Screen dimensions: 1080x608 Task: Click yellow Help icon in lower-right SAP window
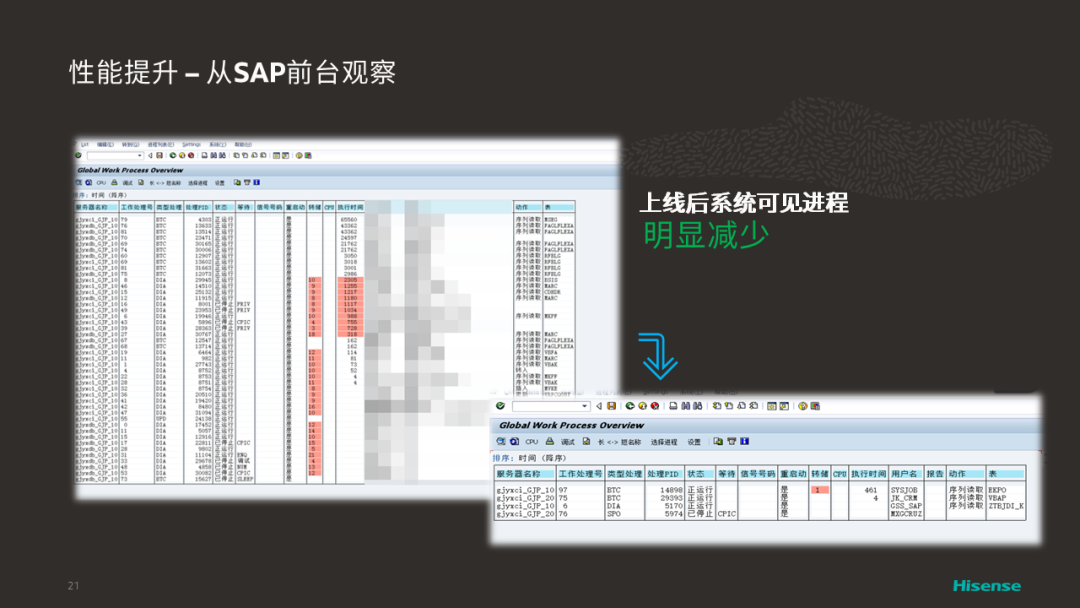[802, 406]
